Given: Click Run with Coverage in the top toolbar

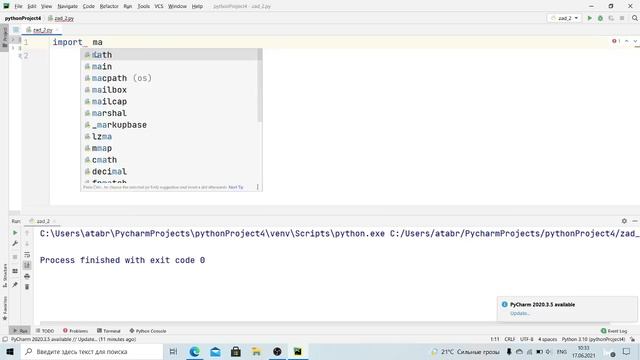Looking at the screenshot, I should (611, 18).
